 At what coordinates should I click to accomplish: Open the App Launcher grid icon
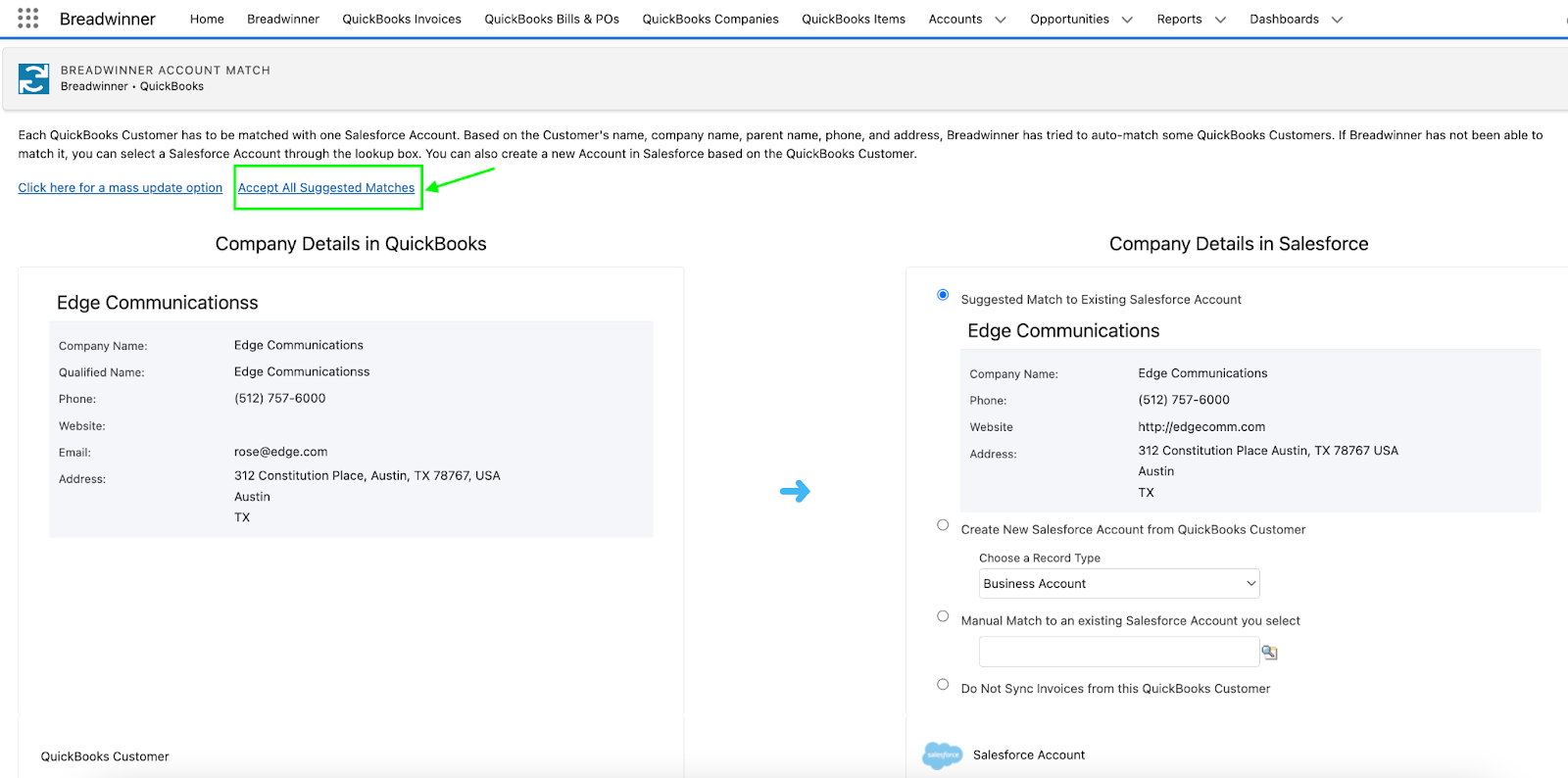28,19
